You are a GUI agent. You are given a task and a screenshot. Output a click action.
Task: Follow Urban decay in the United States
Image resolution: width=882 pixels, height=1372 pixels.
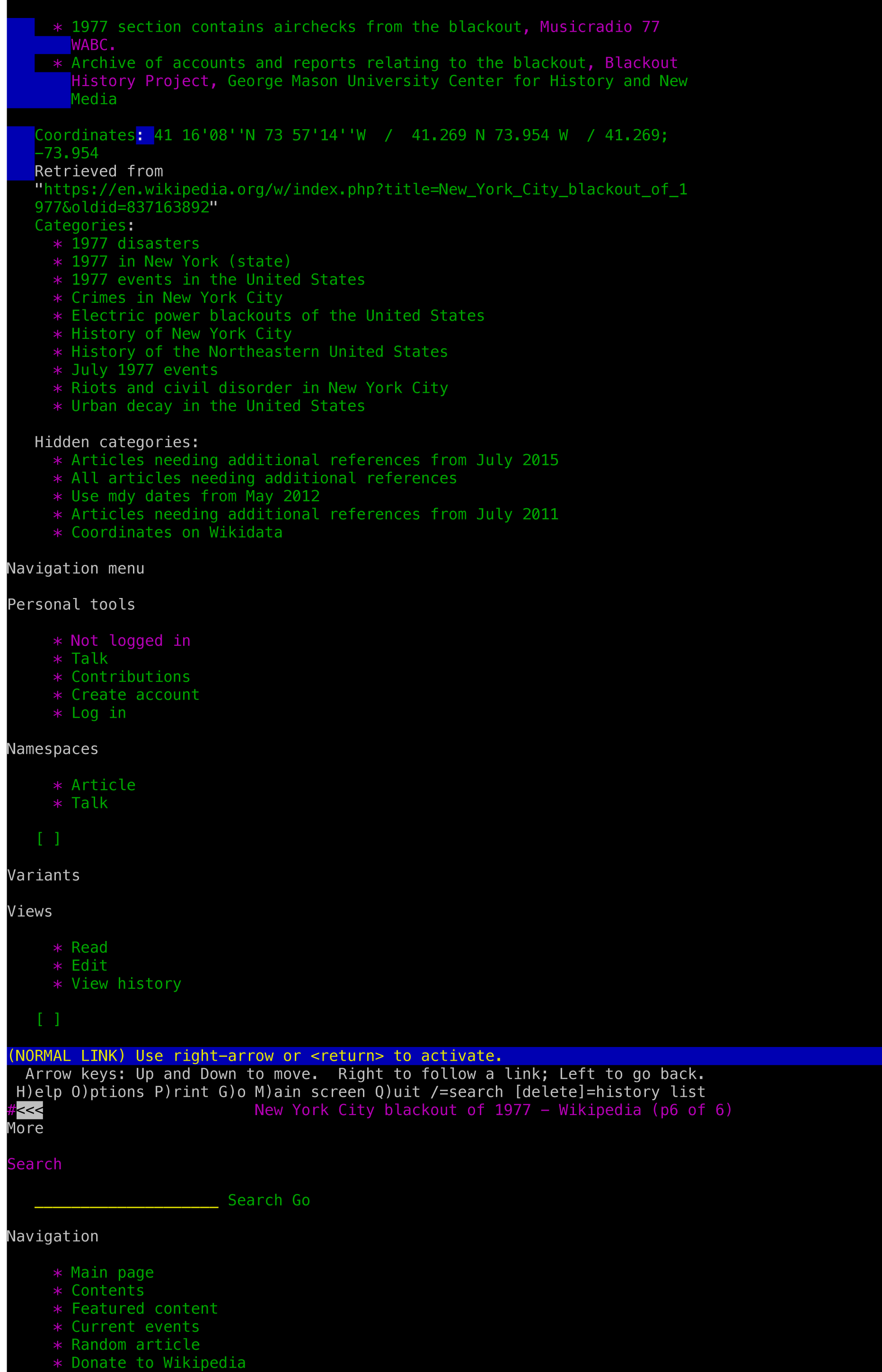click(218, 406)
